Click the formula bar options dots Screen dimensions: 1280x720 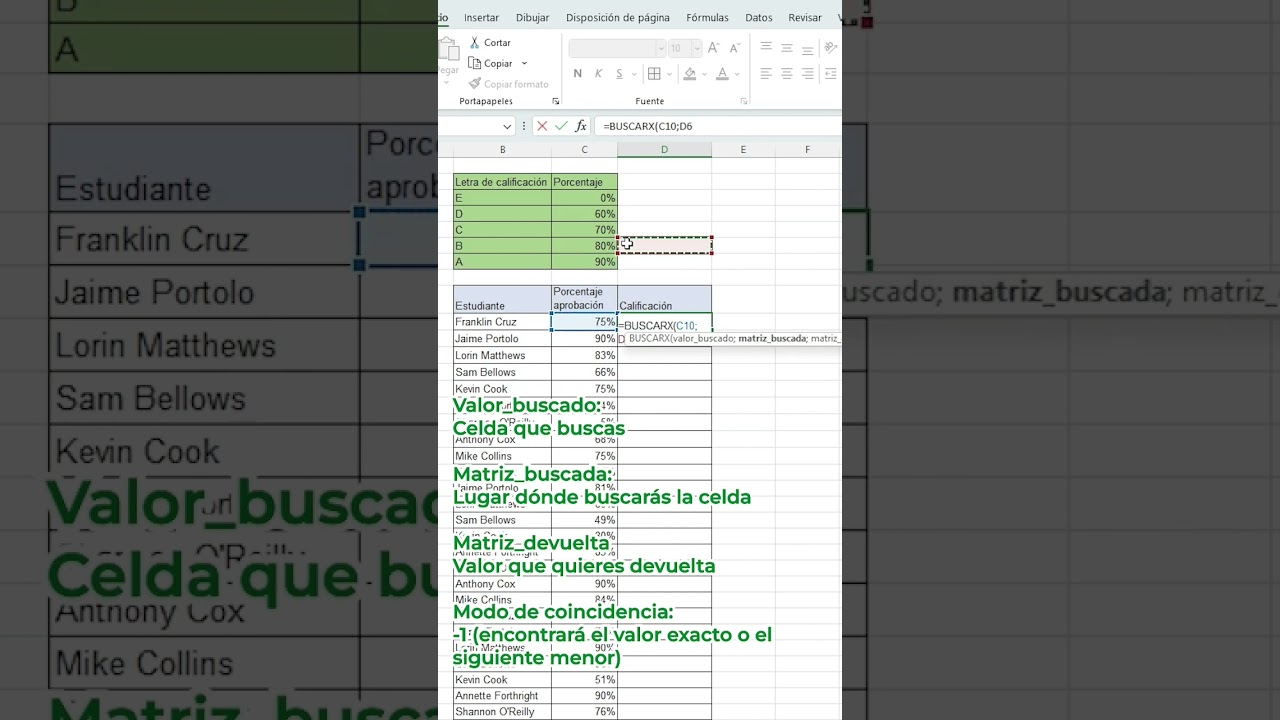pos(524,126)
